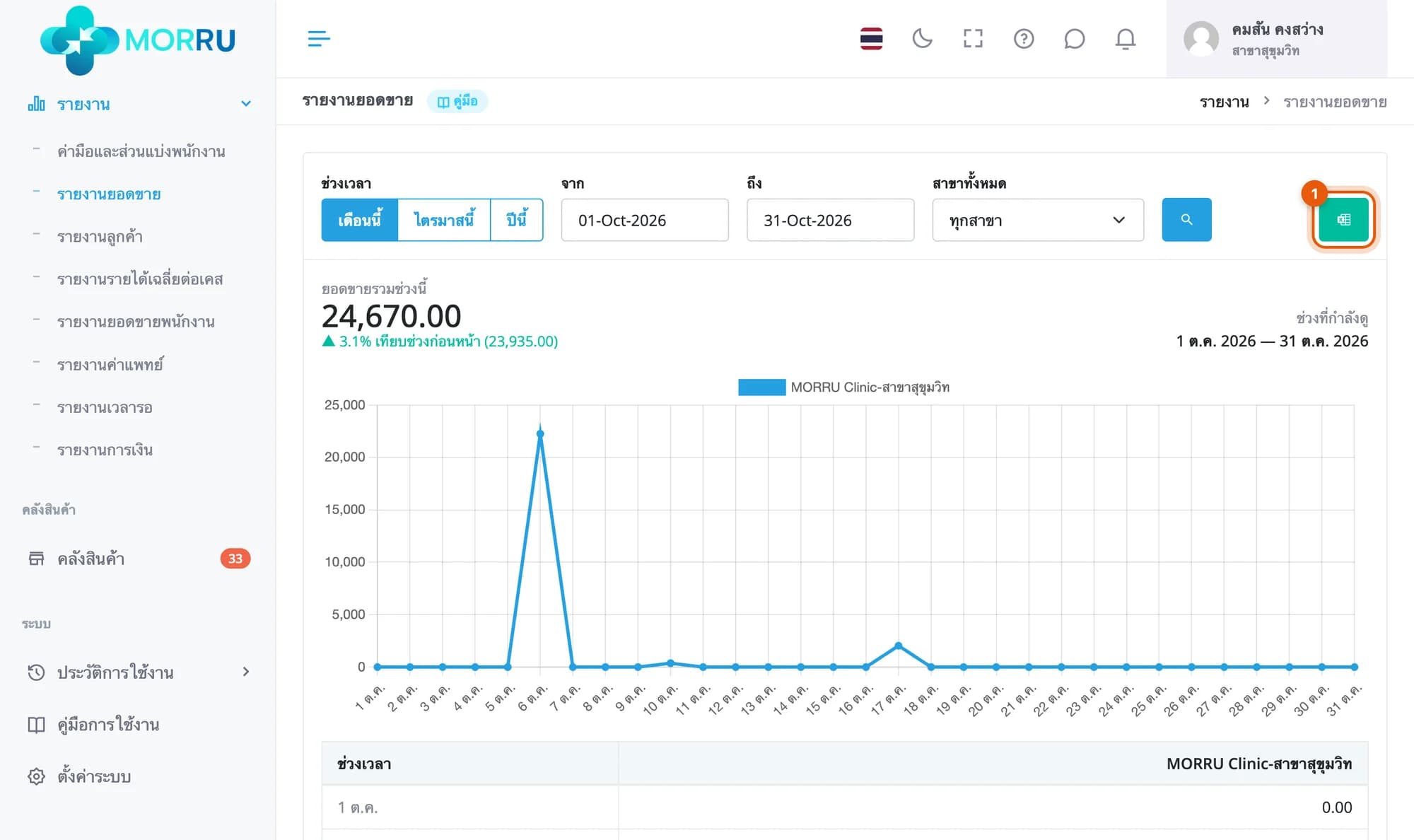The height and width of the screenshot is (840, 1414).
Task: Open รายงานการเงิน report
Action: tap(105, 450)
